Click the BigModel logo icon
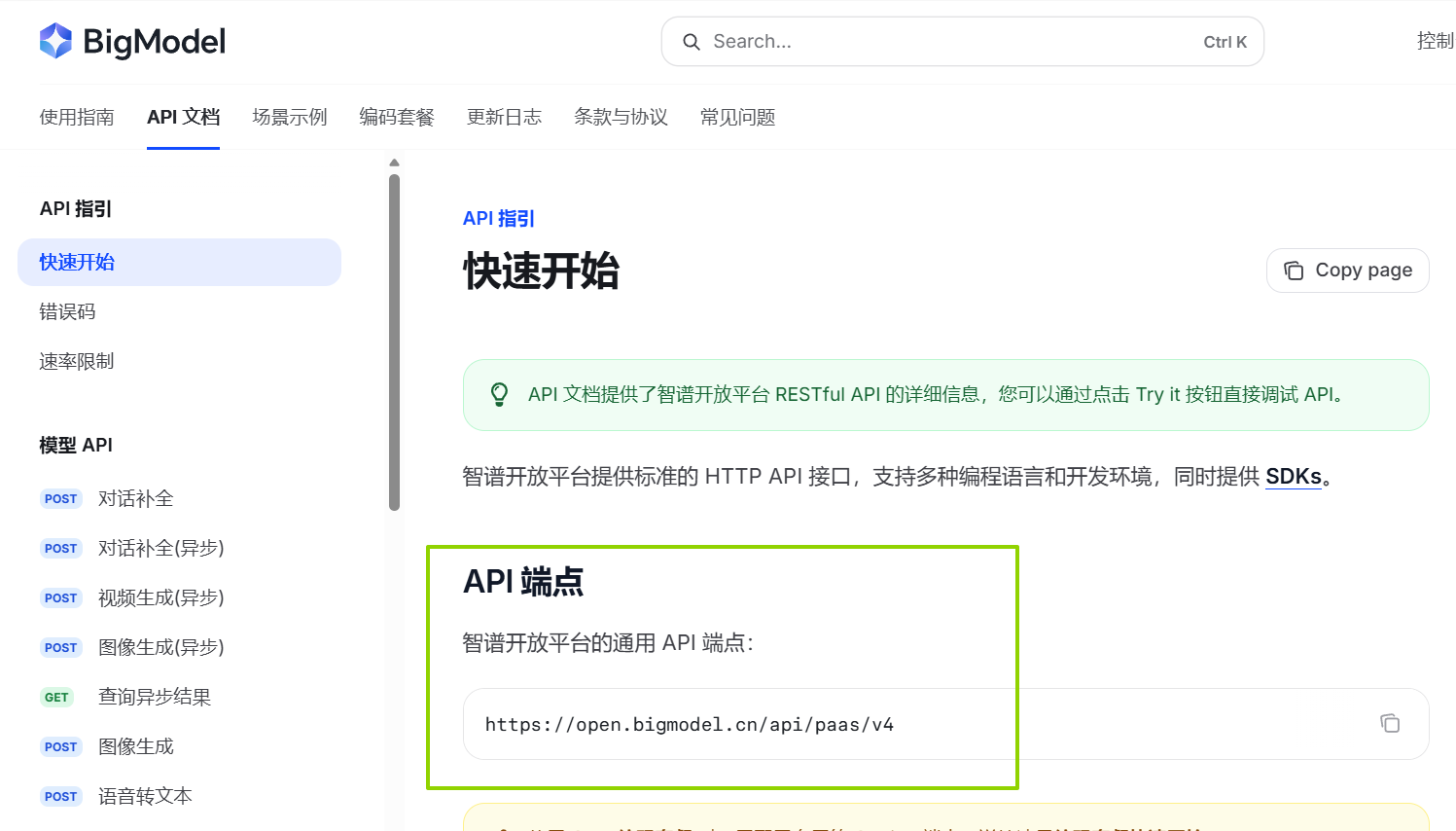This screenshot has width=1456, height=831. coord(55,41)
